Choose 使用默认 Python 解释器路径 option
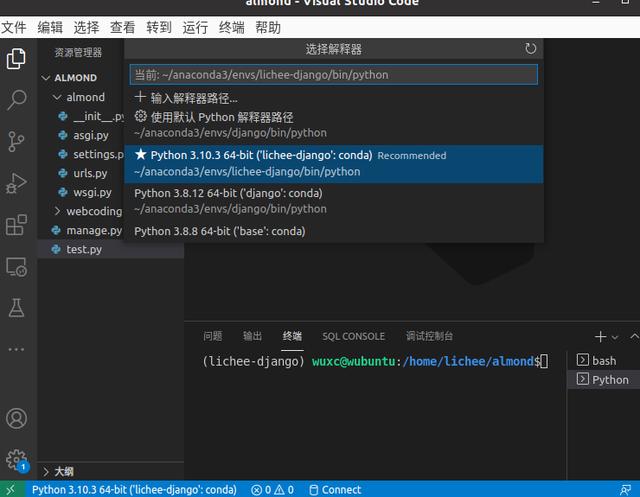The height and width of the screenshot is (497, 640). click(333, 125)
